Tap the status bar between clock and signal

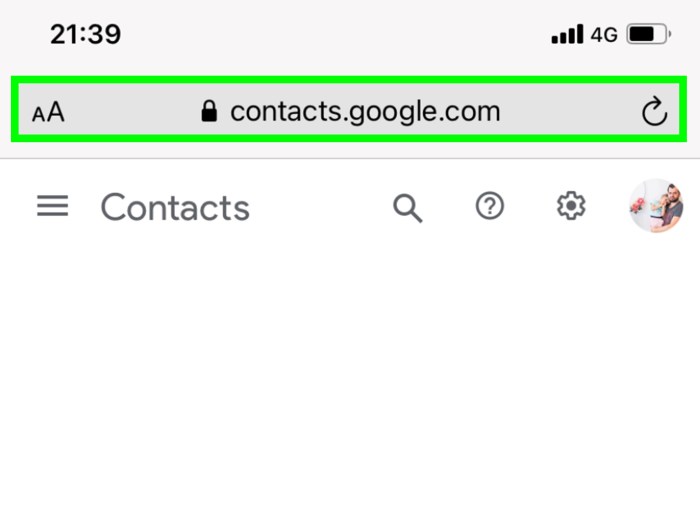330,35
